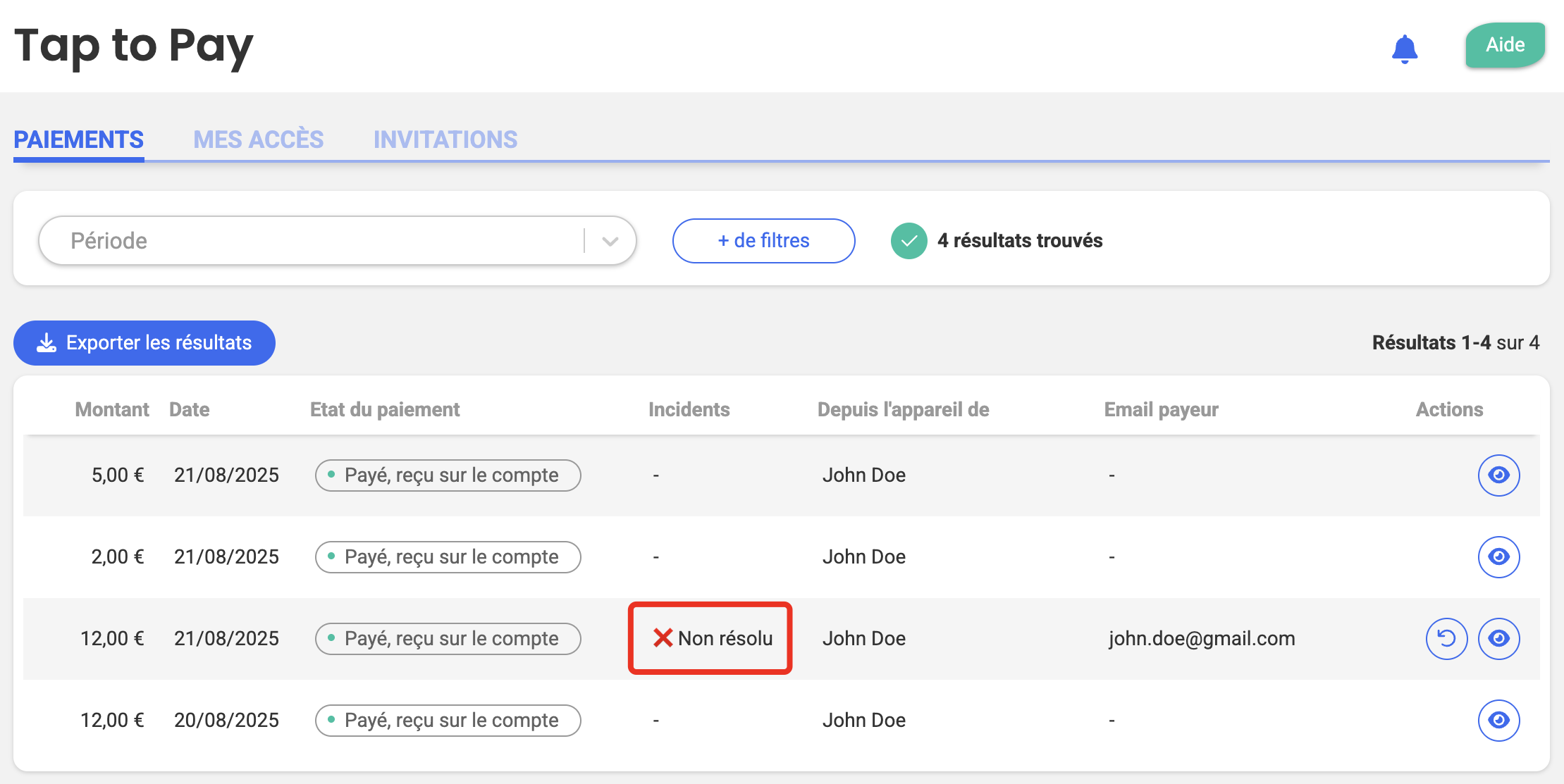Open the Aide help button

click(1505, 45)
